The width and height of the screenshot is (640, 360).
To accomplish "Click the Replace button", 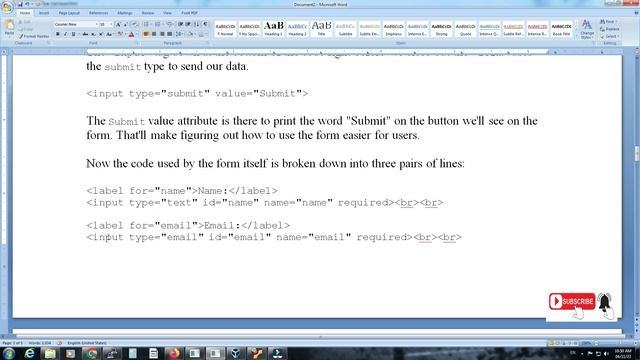I will [610, 29].
